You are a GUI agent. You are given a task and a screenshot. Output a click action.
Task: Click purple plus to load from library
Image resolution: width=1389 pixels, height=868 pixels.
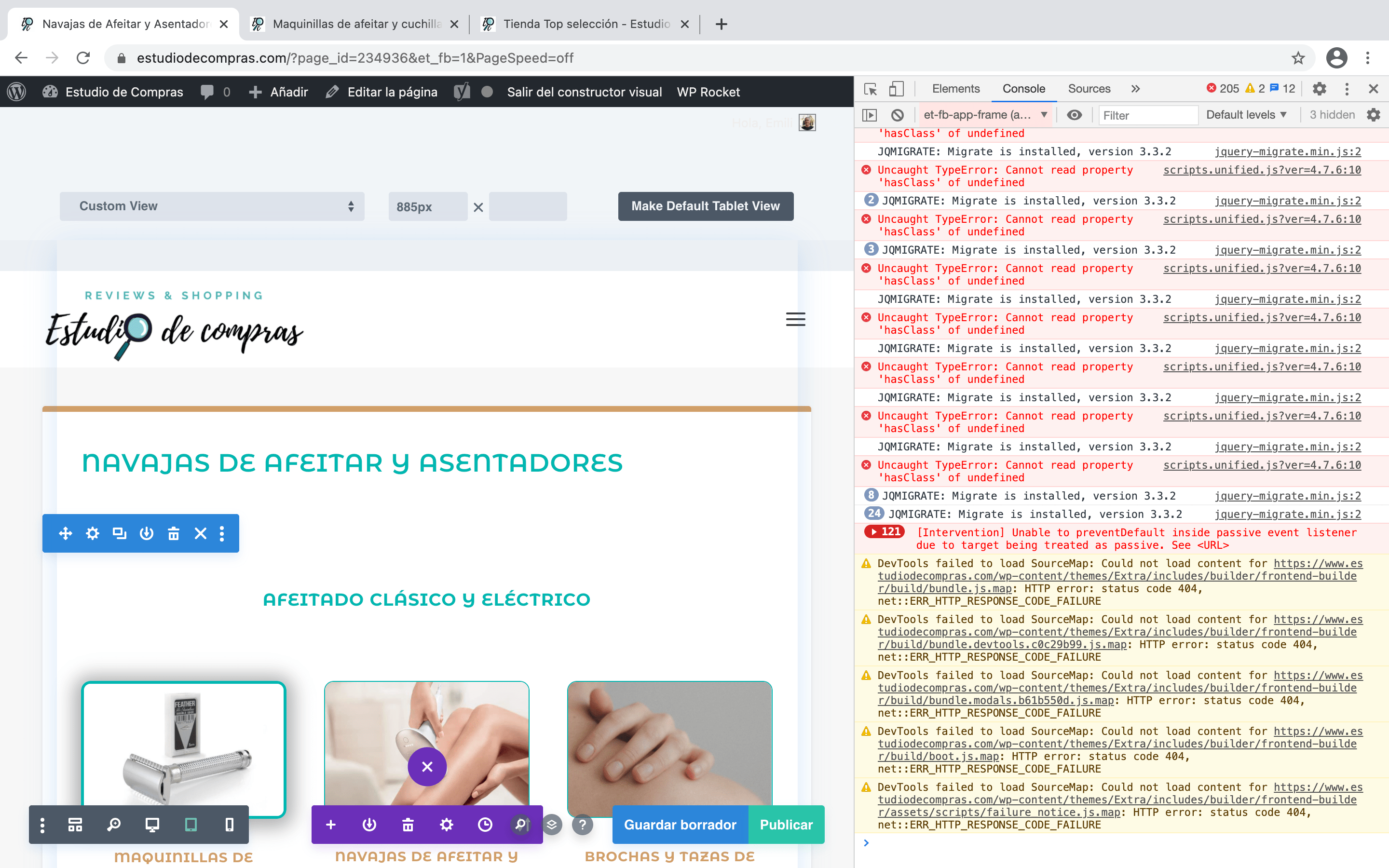330,825
